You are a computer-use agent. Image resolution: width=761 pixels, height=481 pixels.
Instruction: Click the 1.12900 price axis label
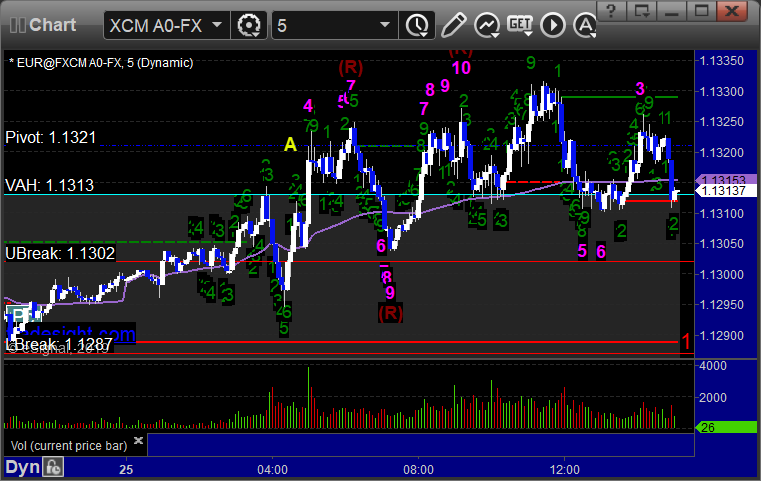click(721, 335)
